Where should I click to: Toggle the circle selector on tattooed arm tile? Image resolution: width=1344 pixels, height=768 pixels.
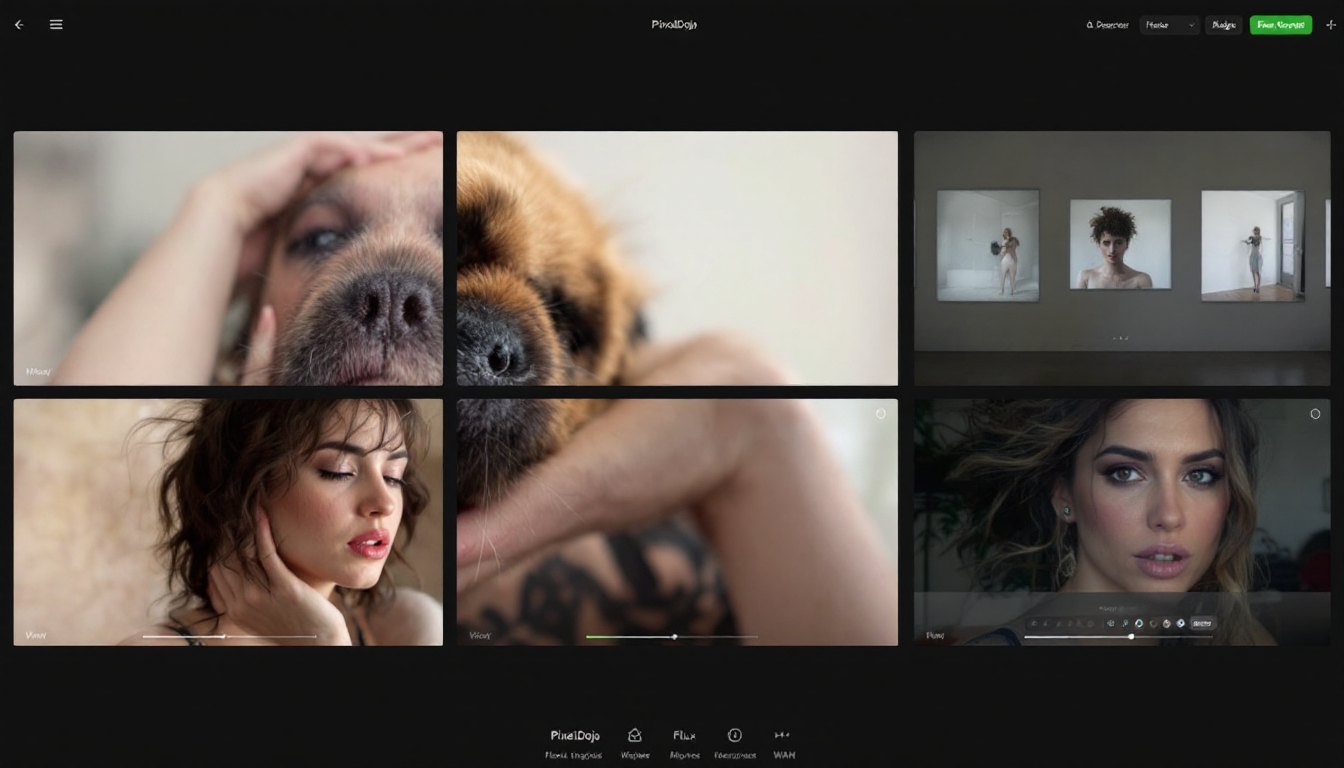pyautogui.click(x=881, y=414)
